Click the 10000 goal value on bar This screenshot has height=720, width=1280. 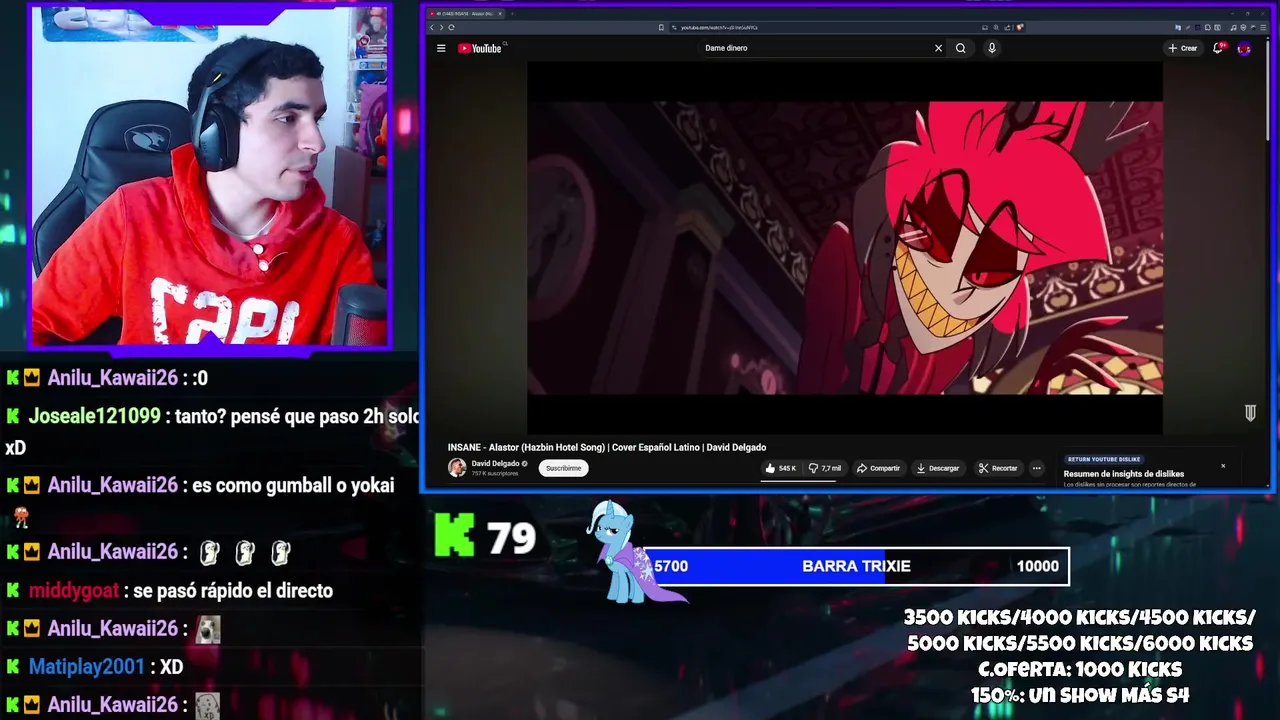tap(1037, 566)
